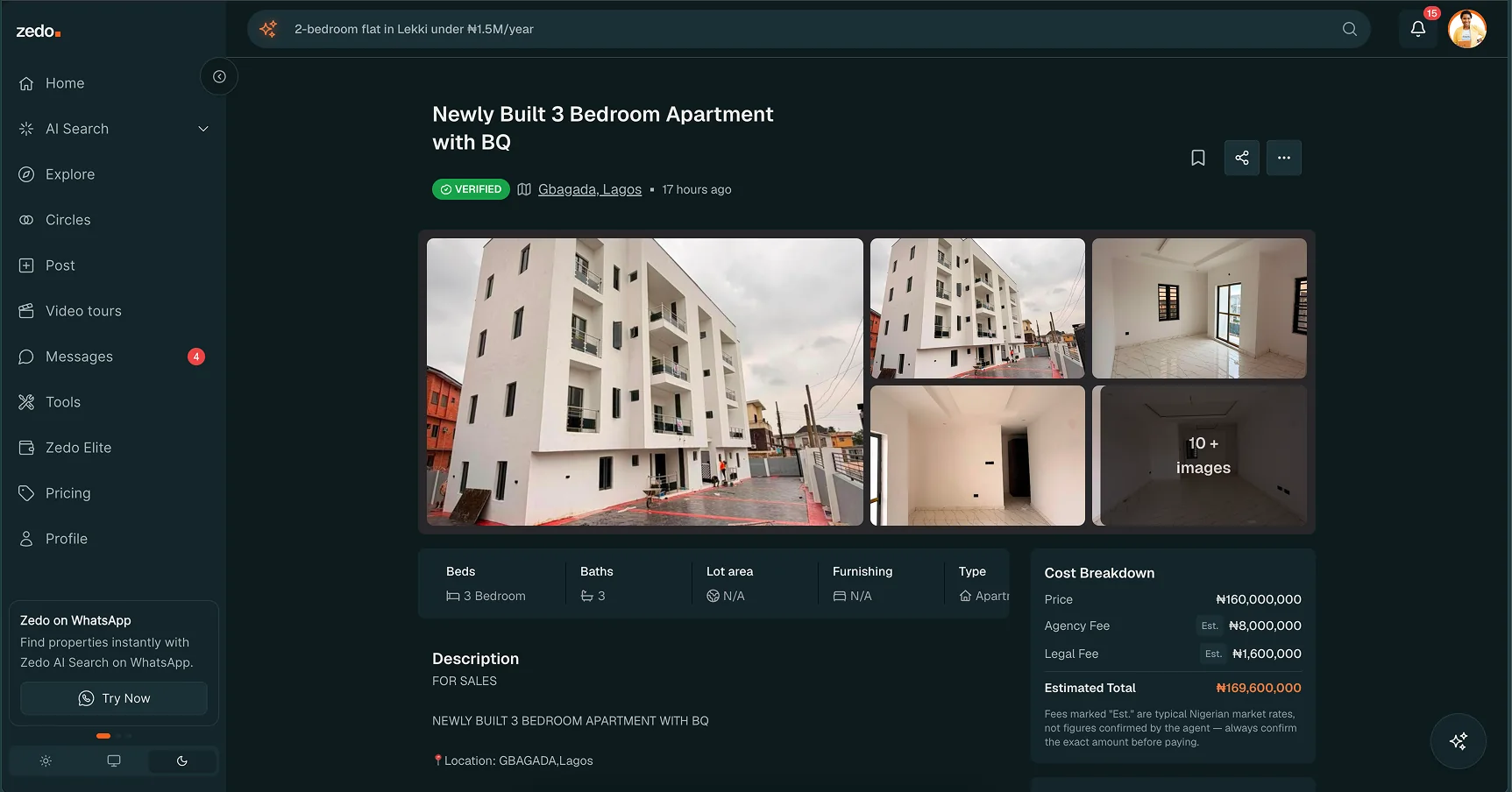The image size is (1512, 792).
Task: Go to Explore
Action: pyautogui.click(x=70, y=174)
